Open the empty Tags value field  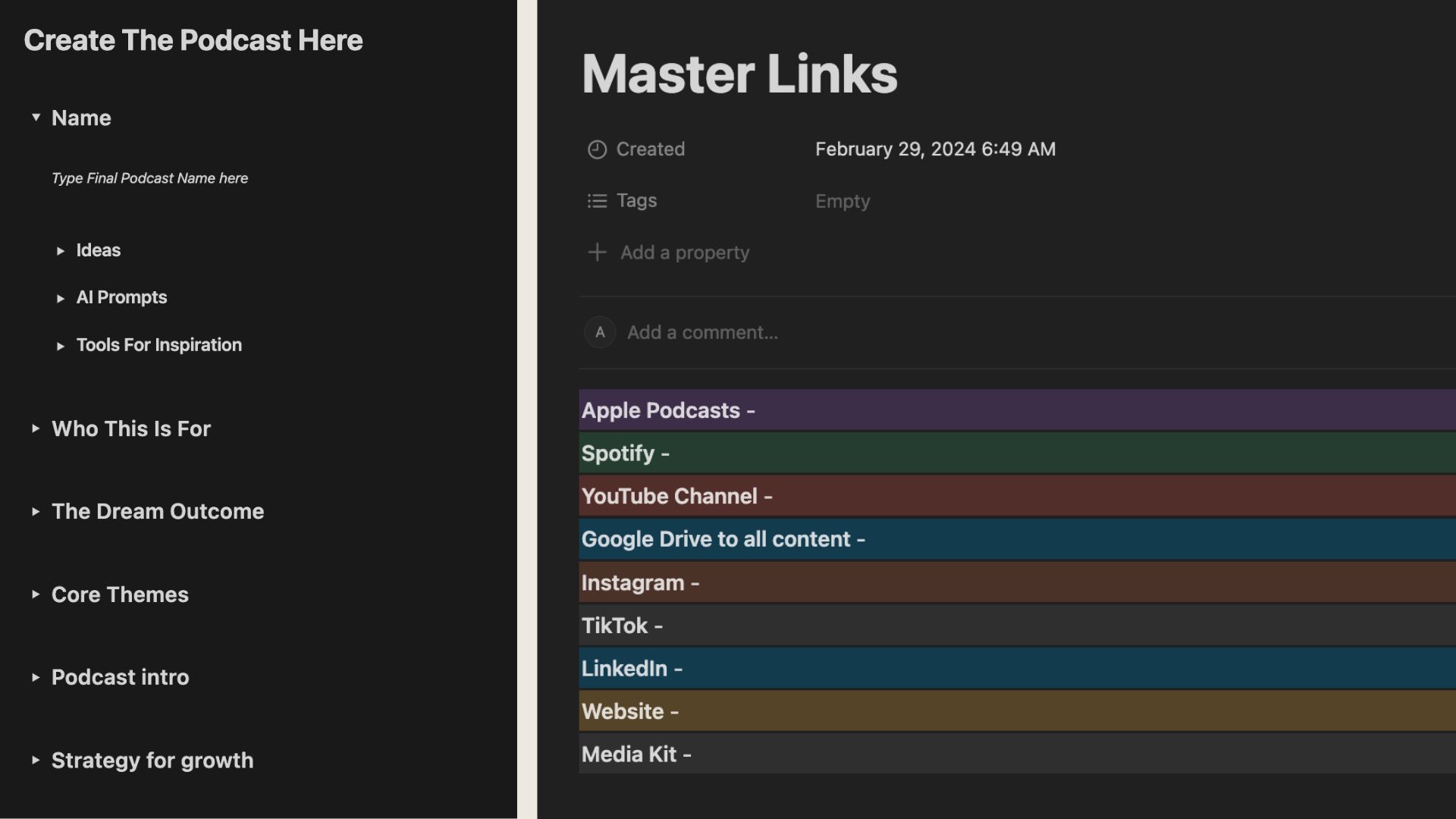click(x=843, y=201)
